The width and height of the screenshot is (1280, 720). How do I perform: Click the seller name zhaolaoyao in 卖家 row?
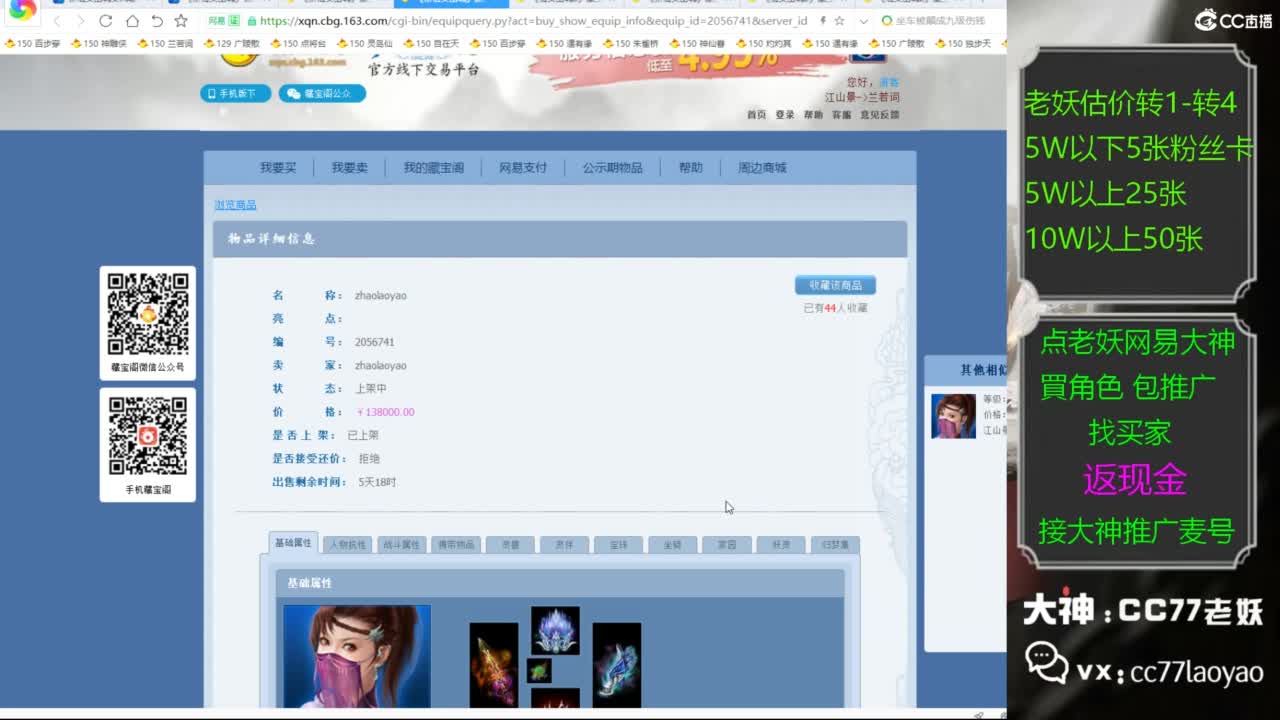click(x=381, y=366)
